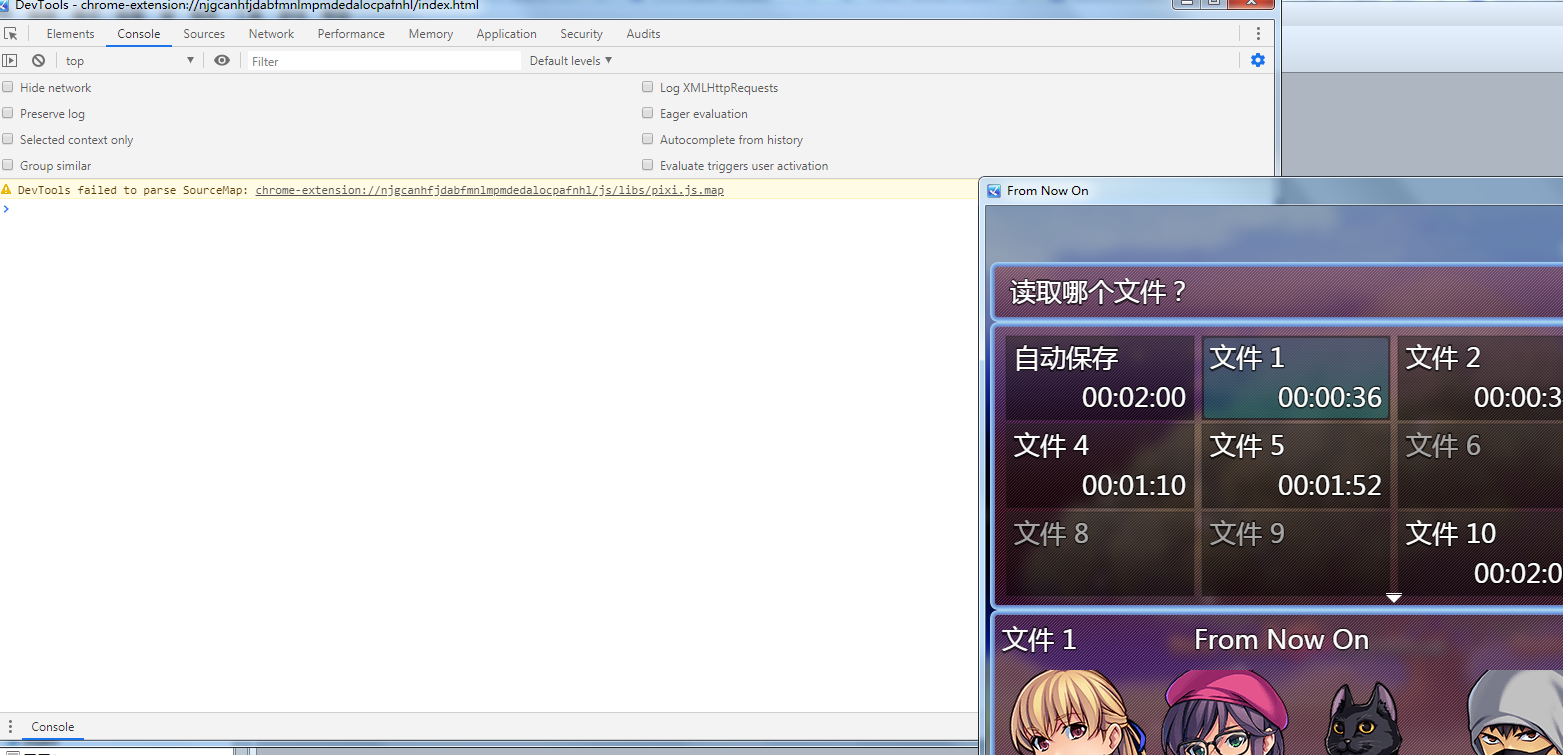Select empty save slot 文件 9
Screen dimensions: 1563x755
pyautogui.click(x=1295, y=554)
